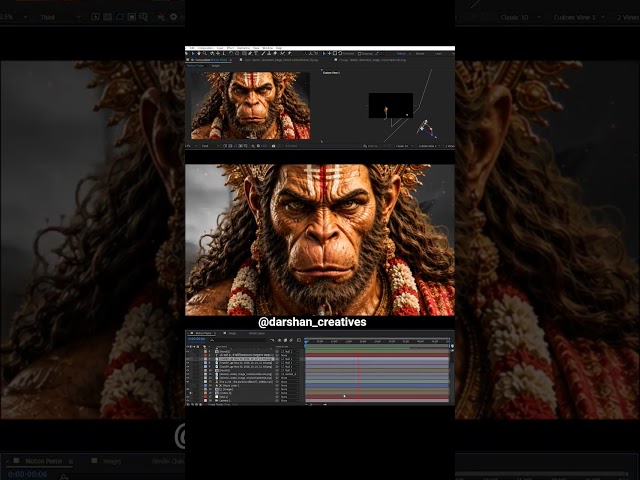
Task: Open the 2 Views layout dropdown
Action: pyautogui.click(x=451, y=146)
